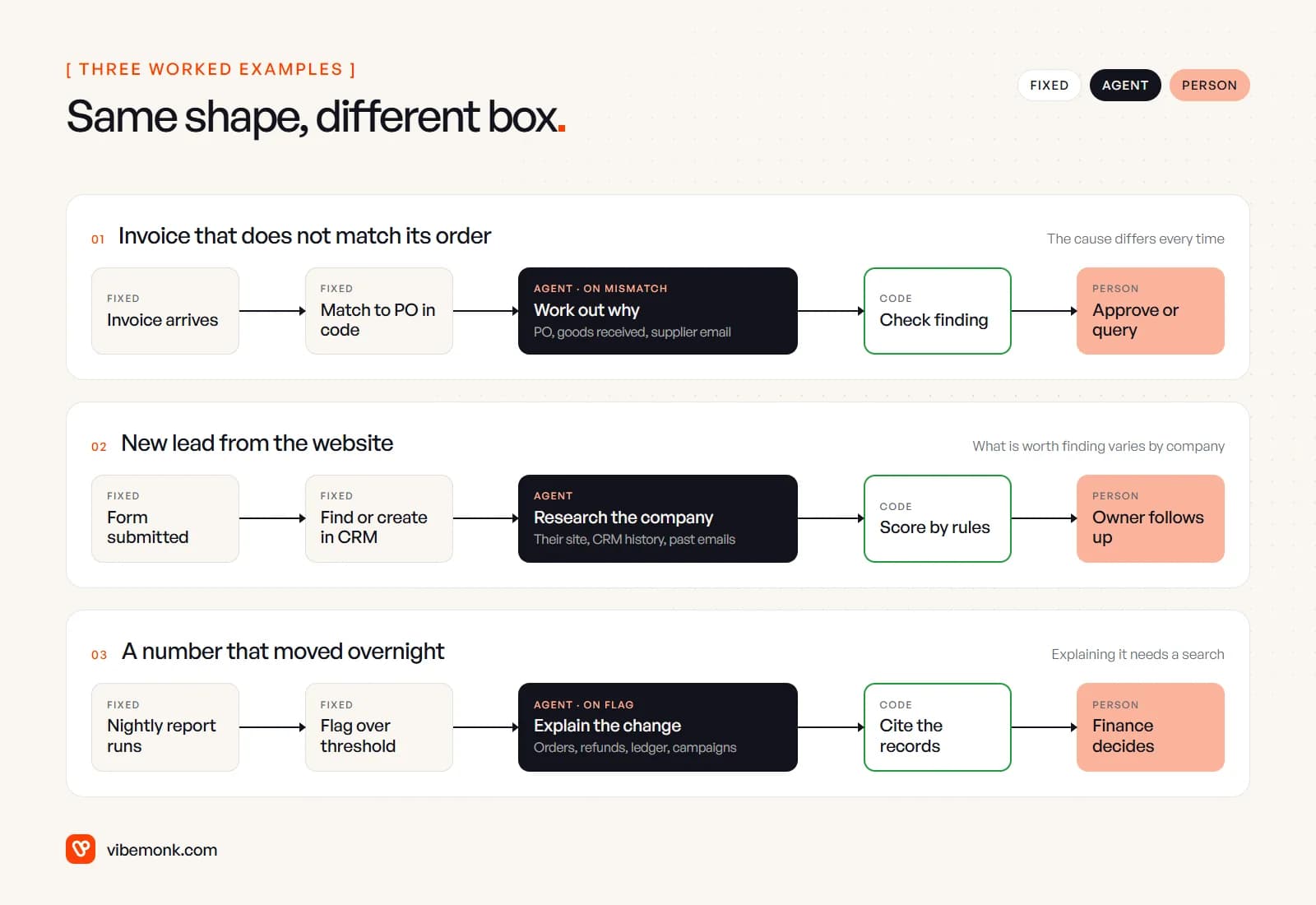Select the "Owner follows up" person box
The height and width of the screenshot is (905, 1316).
1151,519
